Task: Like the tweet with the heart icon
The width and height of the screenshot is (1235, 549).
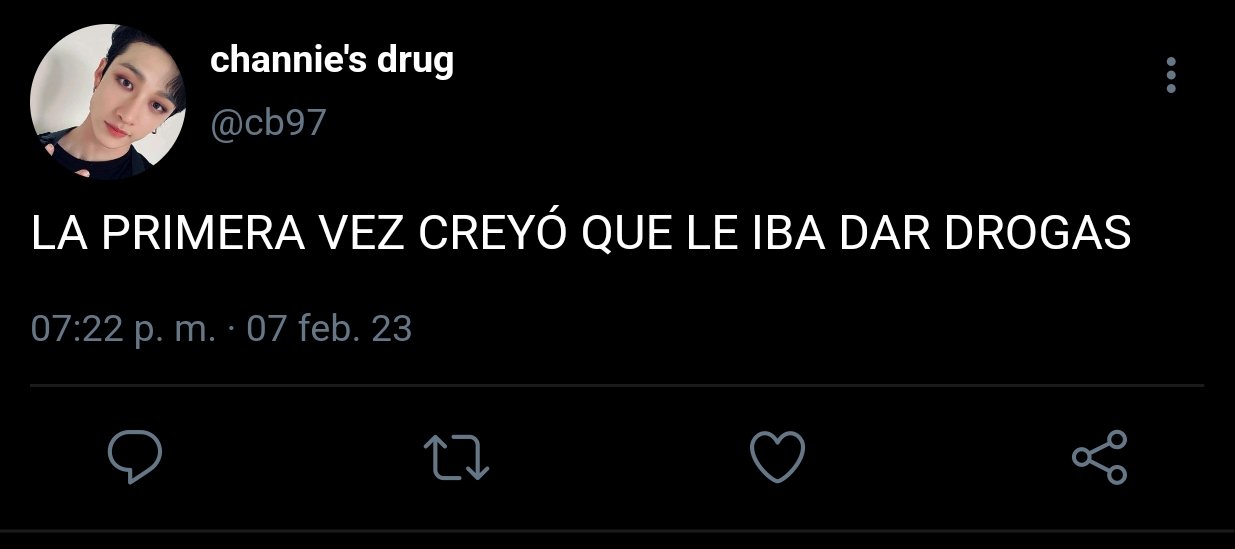Action: 778,457
